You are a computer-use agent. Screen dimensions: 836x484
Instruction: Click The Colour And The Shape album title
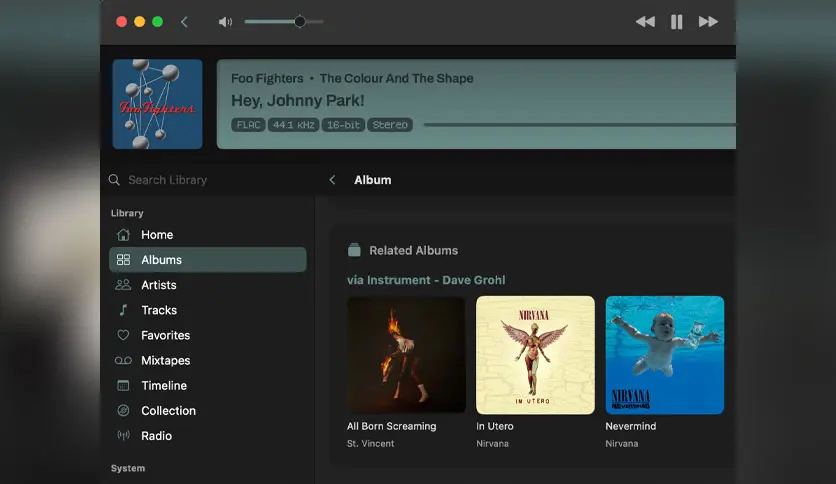(397, 78)
